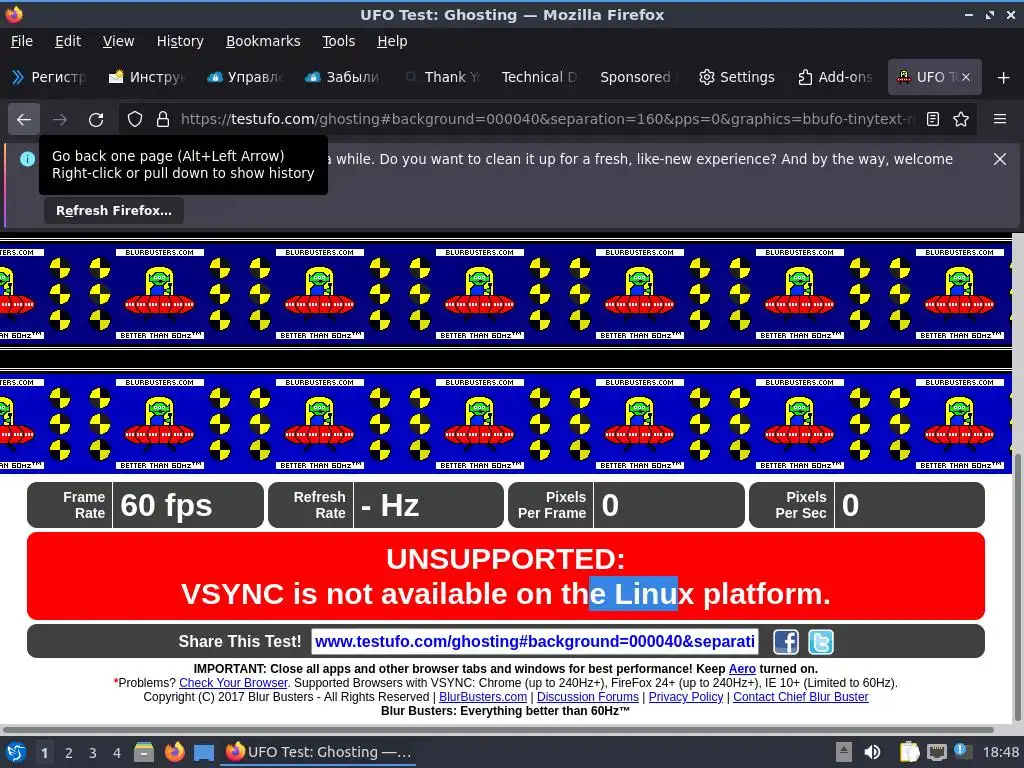Image resolution: width=1024 pixels, height=768 pixels.
Task: Switch to workspace 2 in taskbar
Action: 69,753
